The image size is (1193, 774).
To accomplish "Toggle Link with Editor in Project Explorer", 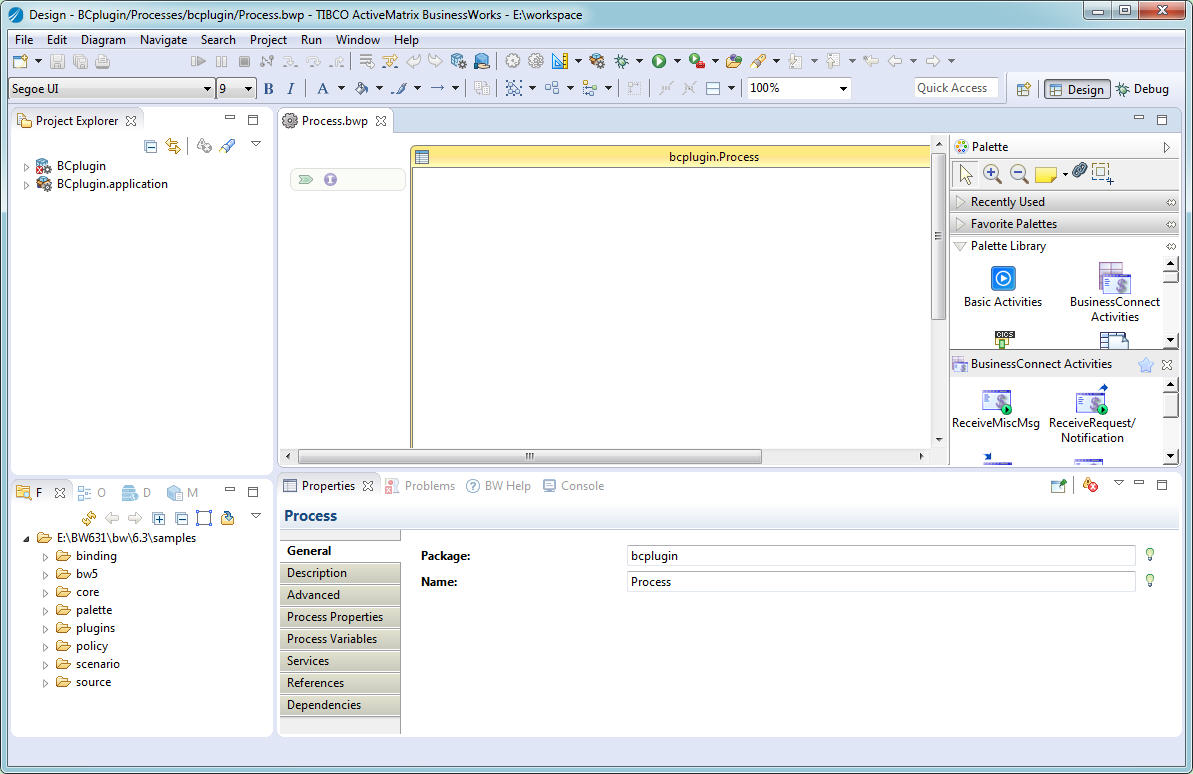I will (173, 146).
